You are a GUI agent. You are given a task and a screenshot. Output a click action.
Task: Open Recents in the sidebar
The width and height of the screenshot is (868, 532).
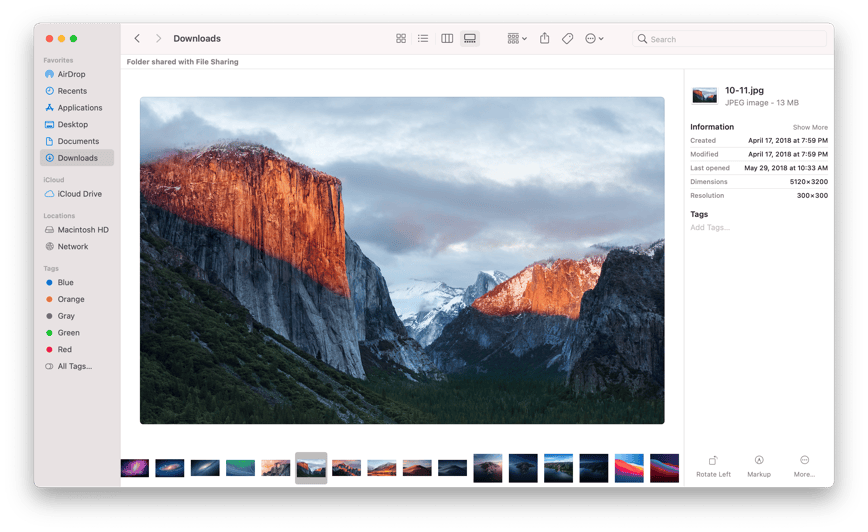tap(77, 91)
